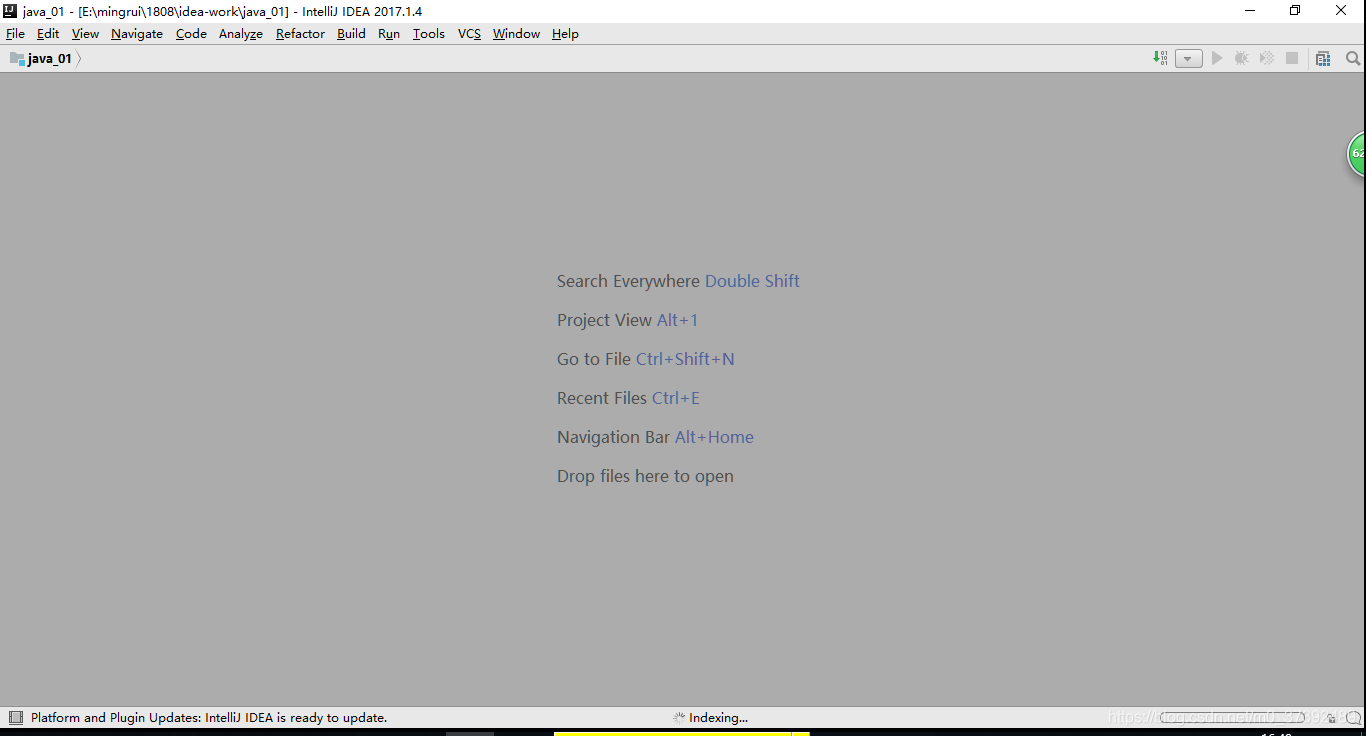Open the Edit menu

tap(48, 33)
